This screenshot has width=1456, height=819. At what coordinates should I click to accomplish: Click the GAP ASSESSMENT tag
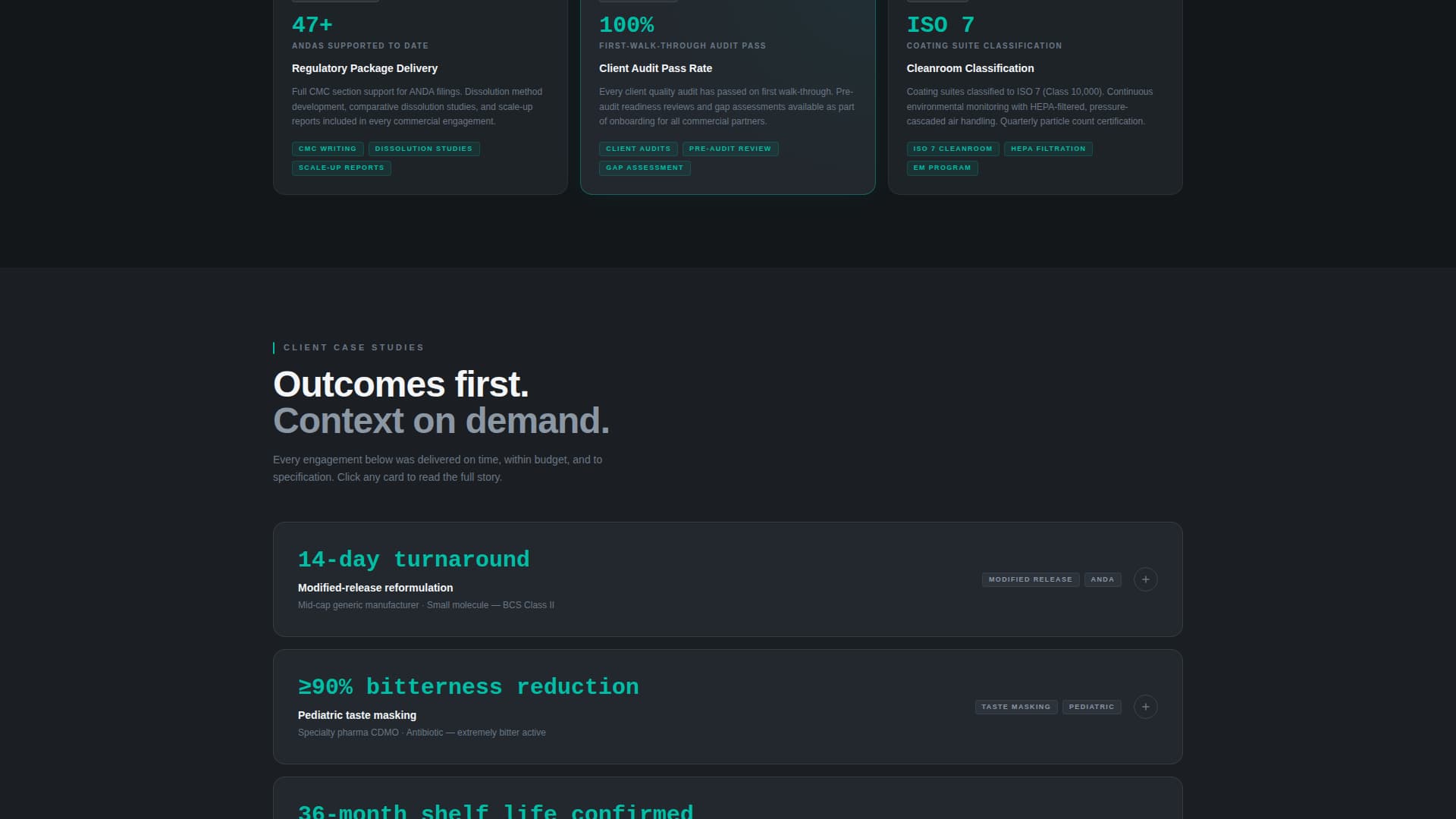(x=645, y=168)
